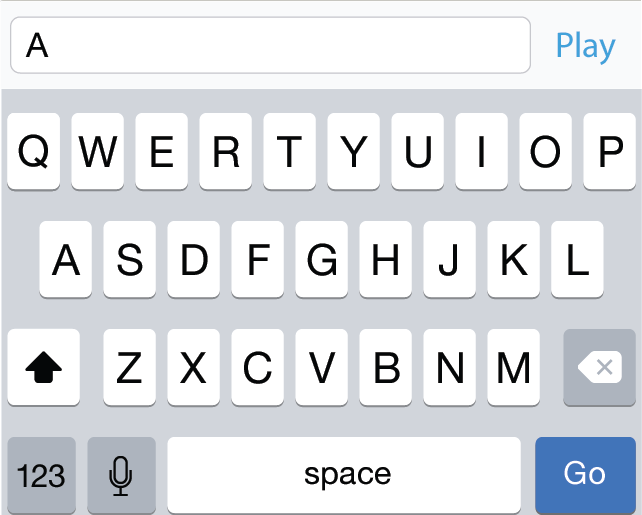Tap the G key
642x515 pixels.
coord(321,259)
